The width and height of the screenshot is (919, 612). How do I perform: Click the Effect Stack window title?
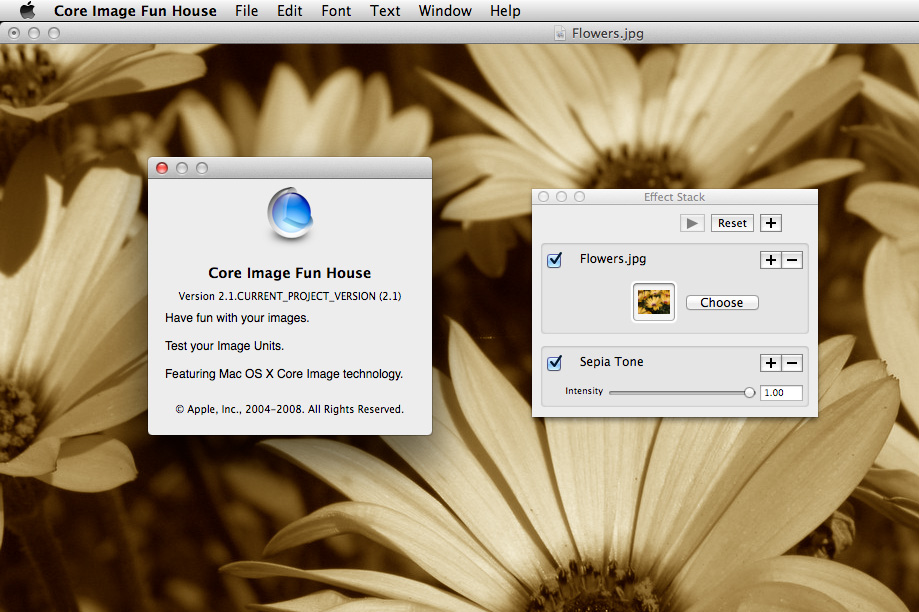pyautogui.click(x=674, y=197)
